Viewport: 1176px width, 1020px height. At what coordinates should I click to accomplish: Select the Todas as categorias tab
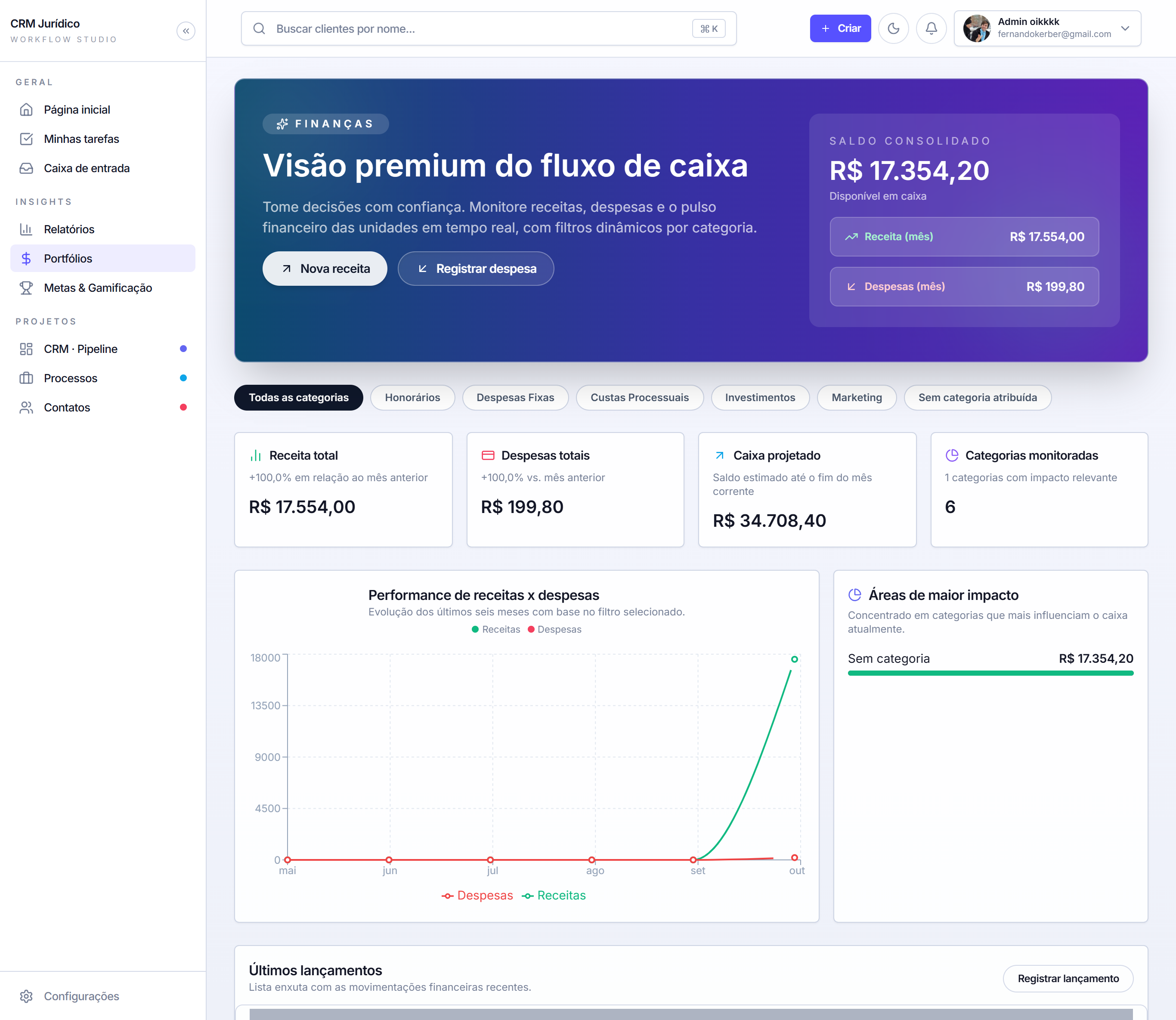298,397
